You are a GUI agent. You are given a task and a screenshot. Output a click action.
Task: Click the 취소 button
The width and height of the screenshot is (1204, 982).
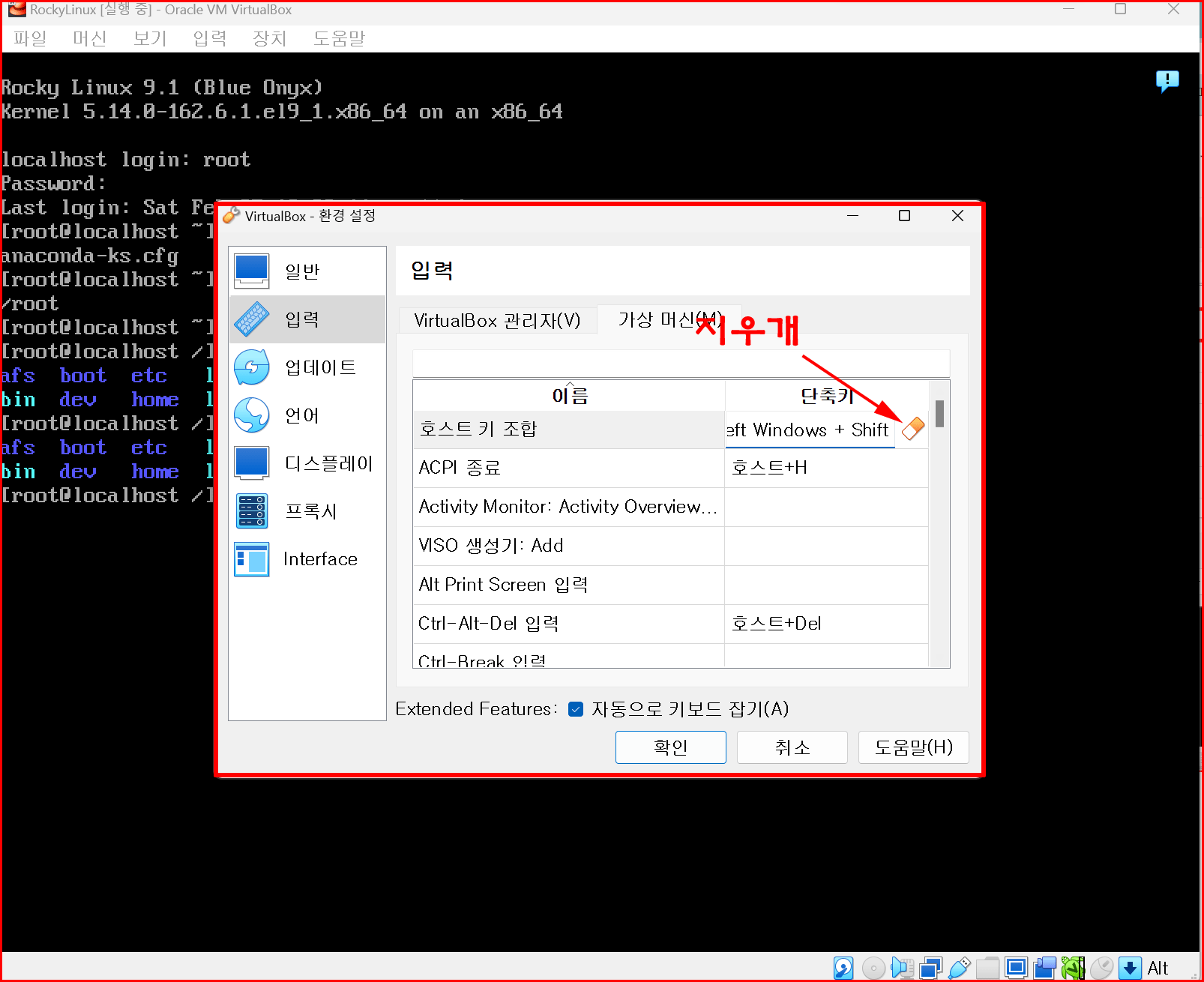(x=792, y=747)
